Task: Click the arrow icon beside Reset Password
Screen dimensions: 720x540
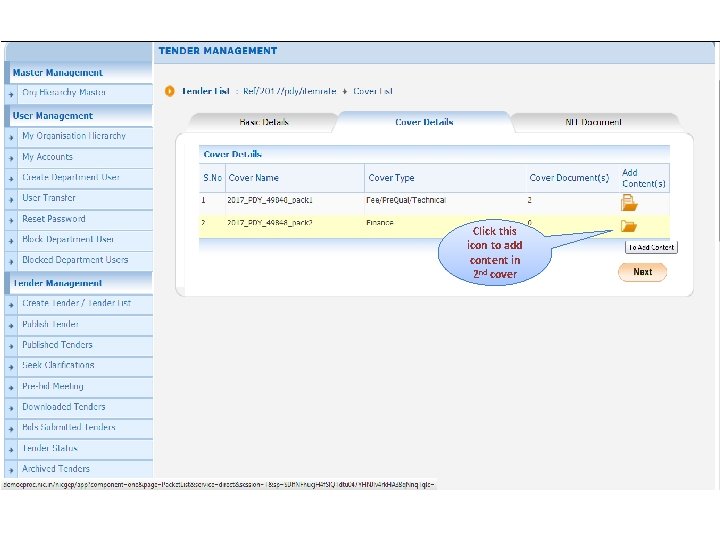Action: [11, 220]
